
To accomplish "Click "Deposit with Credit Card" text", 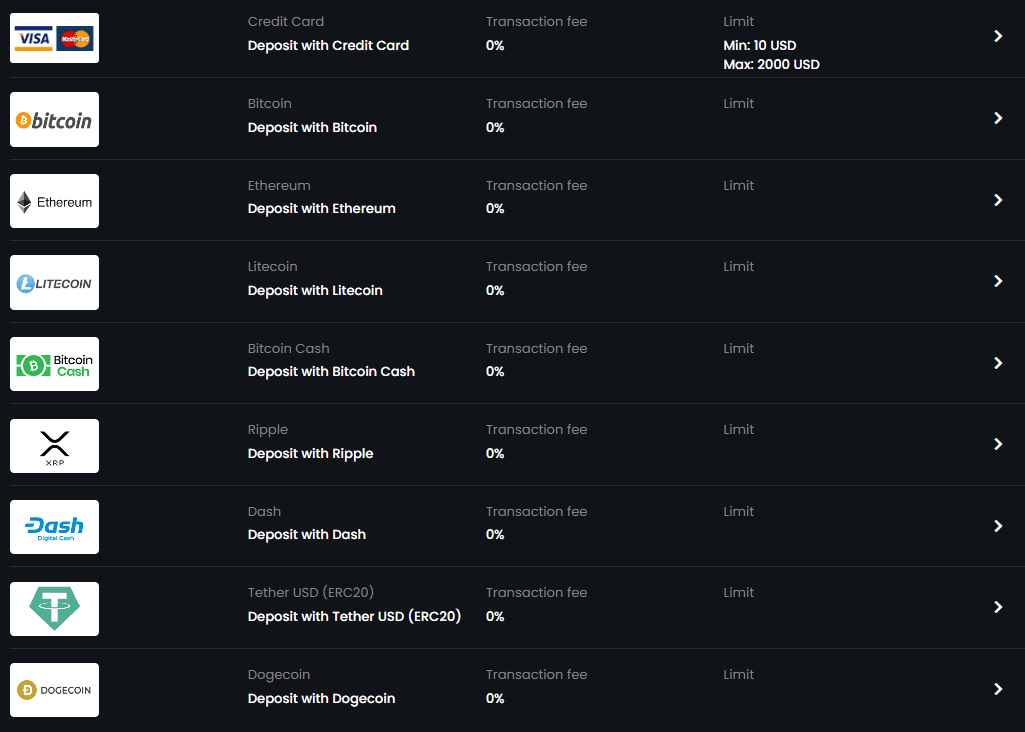I will 328,45.
